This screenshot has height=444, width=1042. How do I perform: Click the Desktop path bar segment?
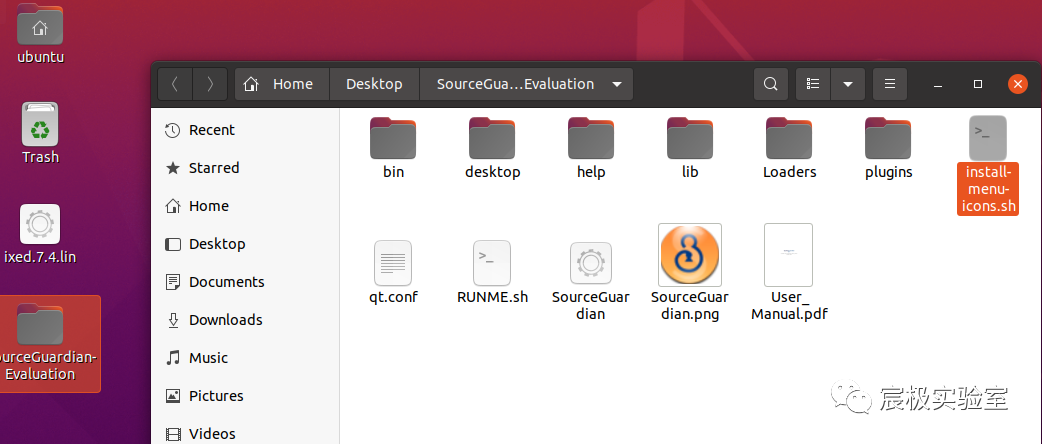point(374,84)
